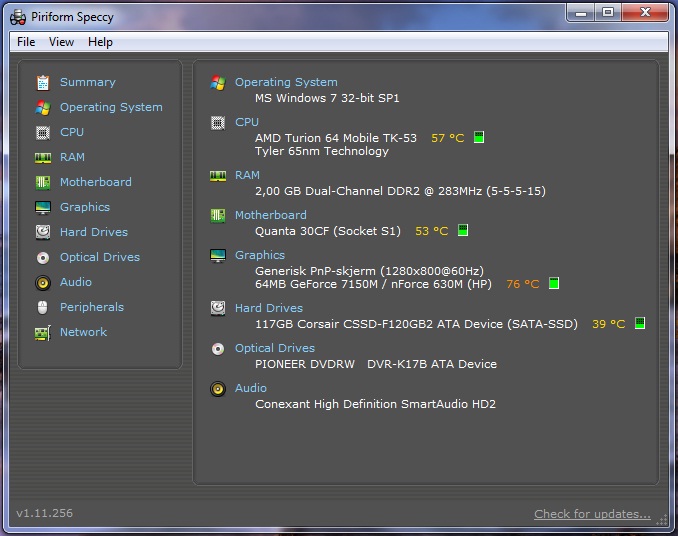Select RAM in the sidebar
Screen dimensions: 678x536
click(x=72, y=157)
